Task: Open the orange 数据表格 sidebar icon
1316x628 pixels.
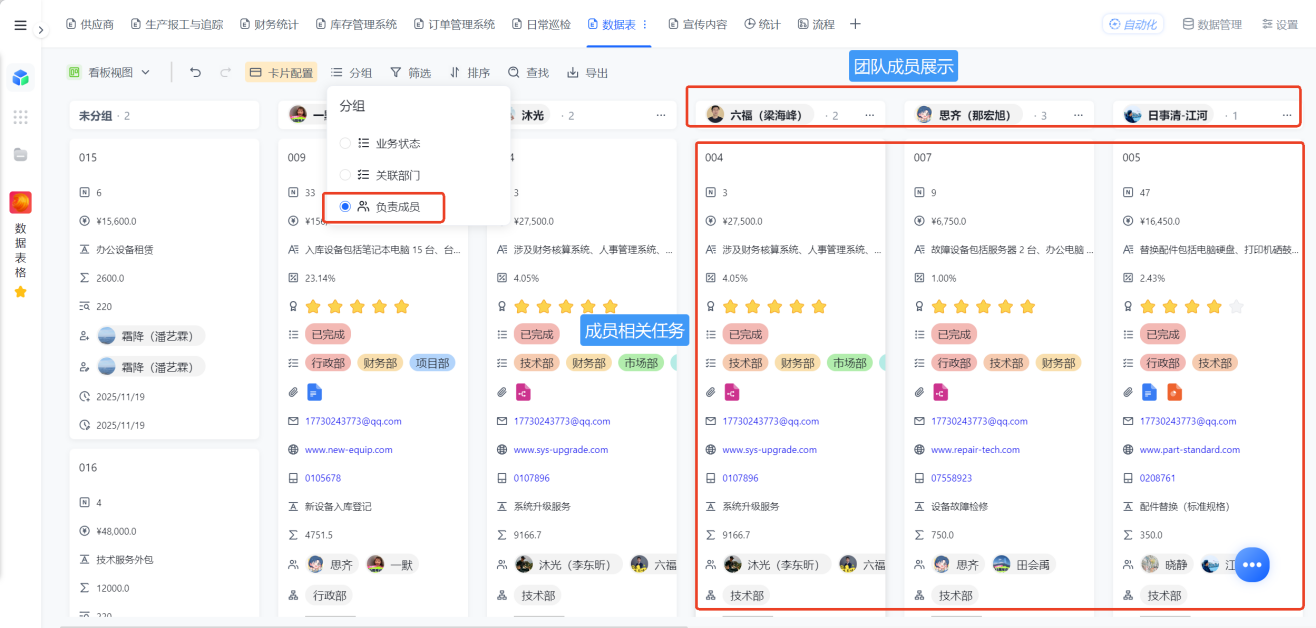Action: point(20,203)
